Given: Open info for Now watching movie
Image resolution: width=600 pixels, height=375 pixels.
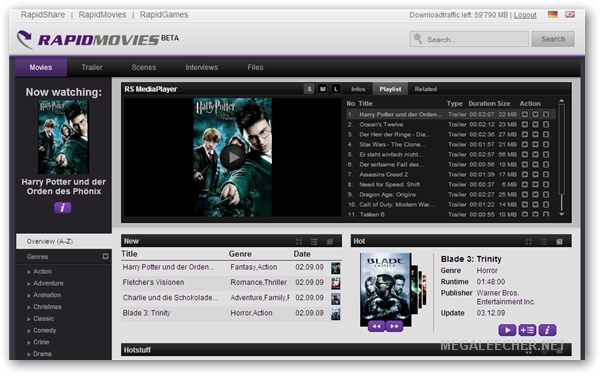Looking at the screenshot, I should (63, 208).
